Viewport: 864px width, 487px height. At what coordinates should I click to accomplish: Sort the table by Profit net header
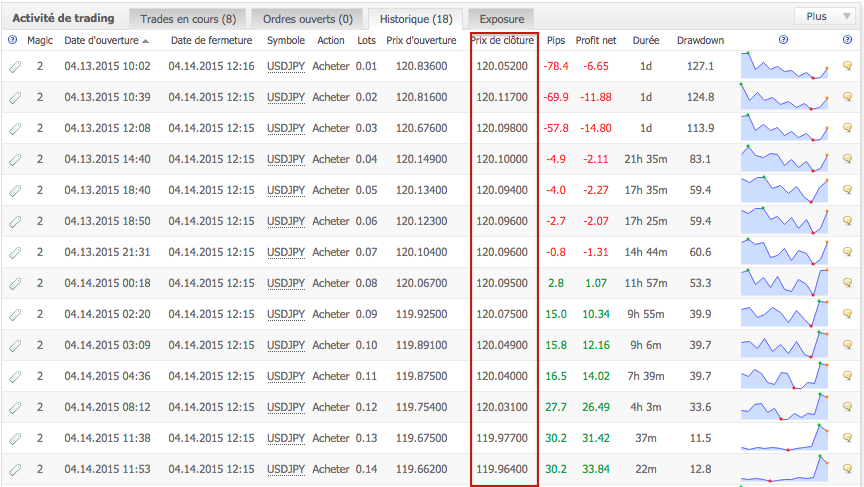coord(596,40)
